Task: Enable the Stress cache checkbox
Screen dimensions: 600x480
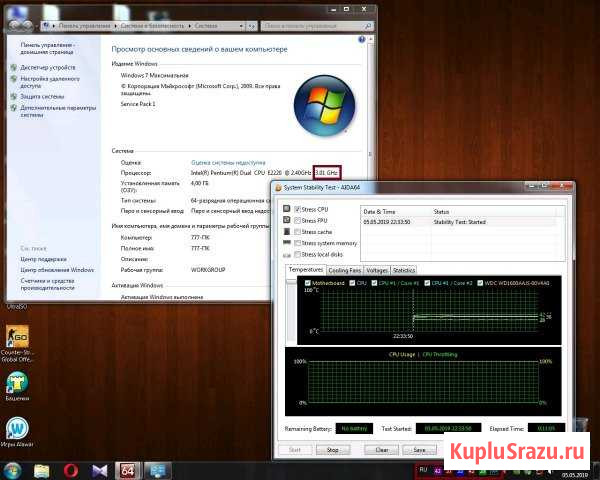Action: coord(297,232)
